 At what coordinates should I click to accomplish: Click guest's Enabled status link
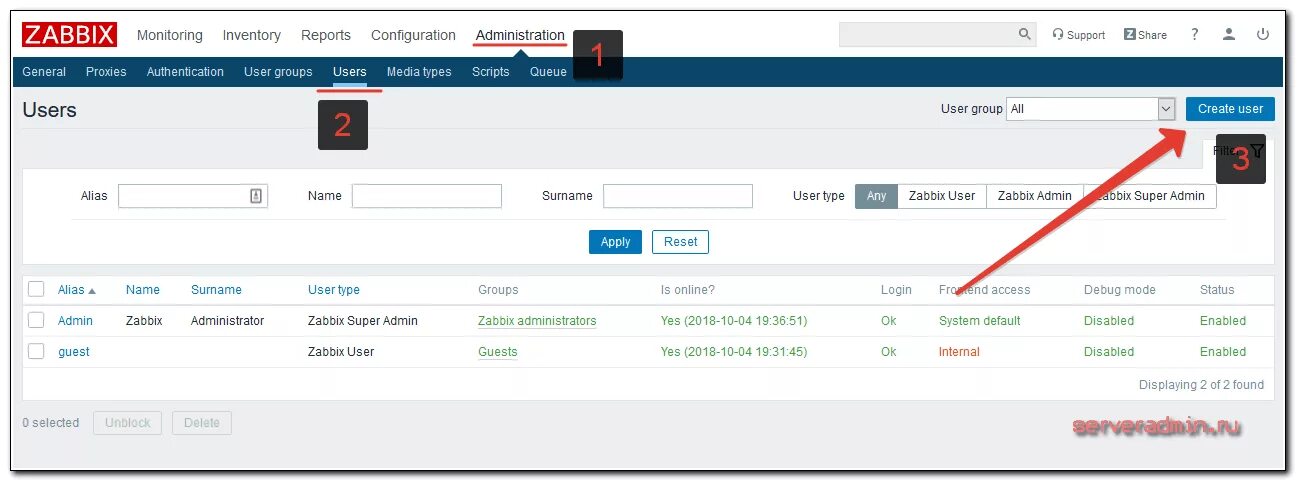[x=1223, y=352]
